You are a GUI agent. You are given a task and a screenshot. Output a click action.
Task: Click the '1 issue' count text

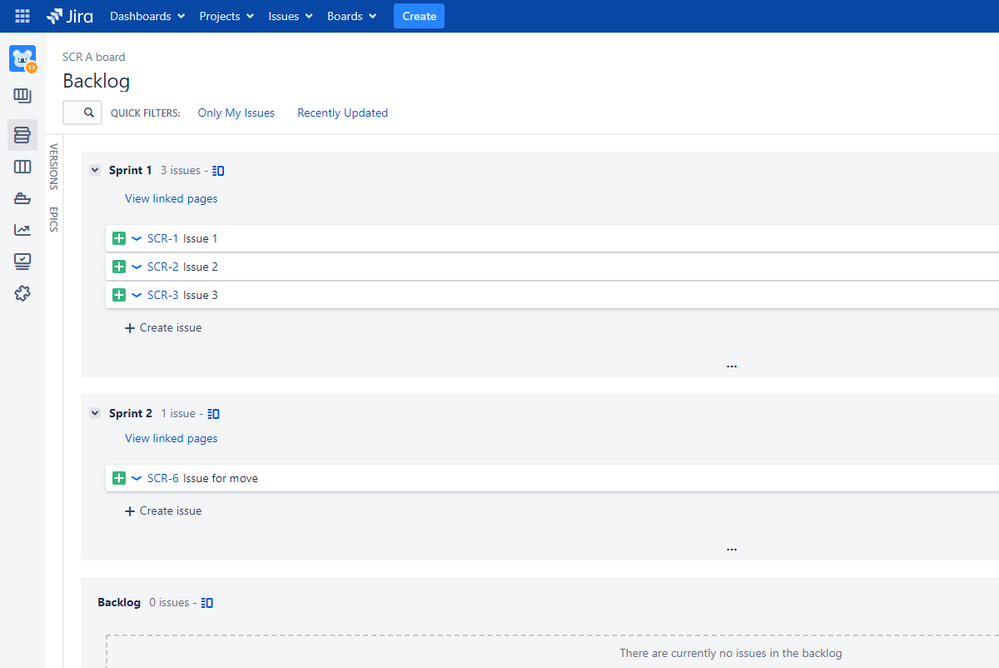(x=178, y=413)
